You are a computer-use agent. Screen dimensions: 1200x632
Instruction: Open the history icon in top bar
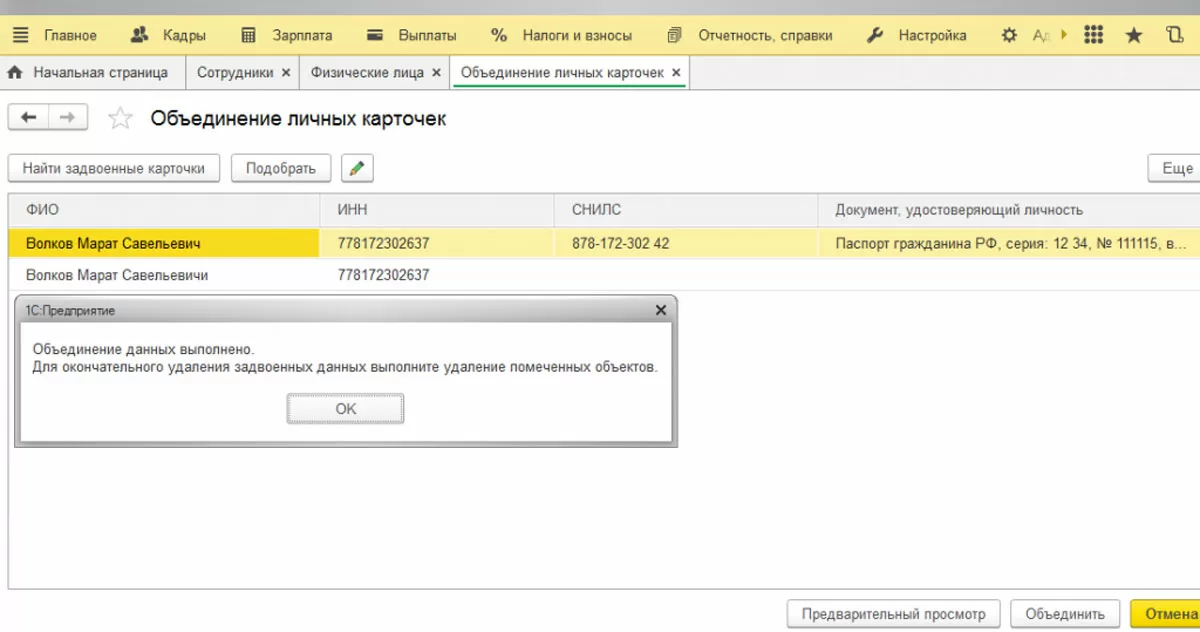[1174, 35]
